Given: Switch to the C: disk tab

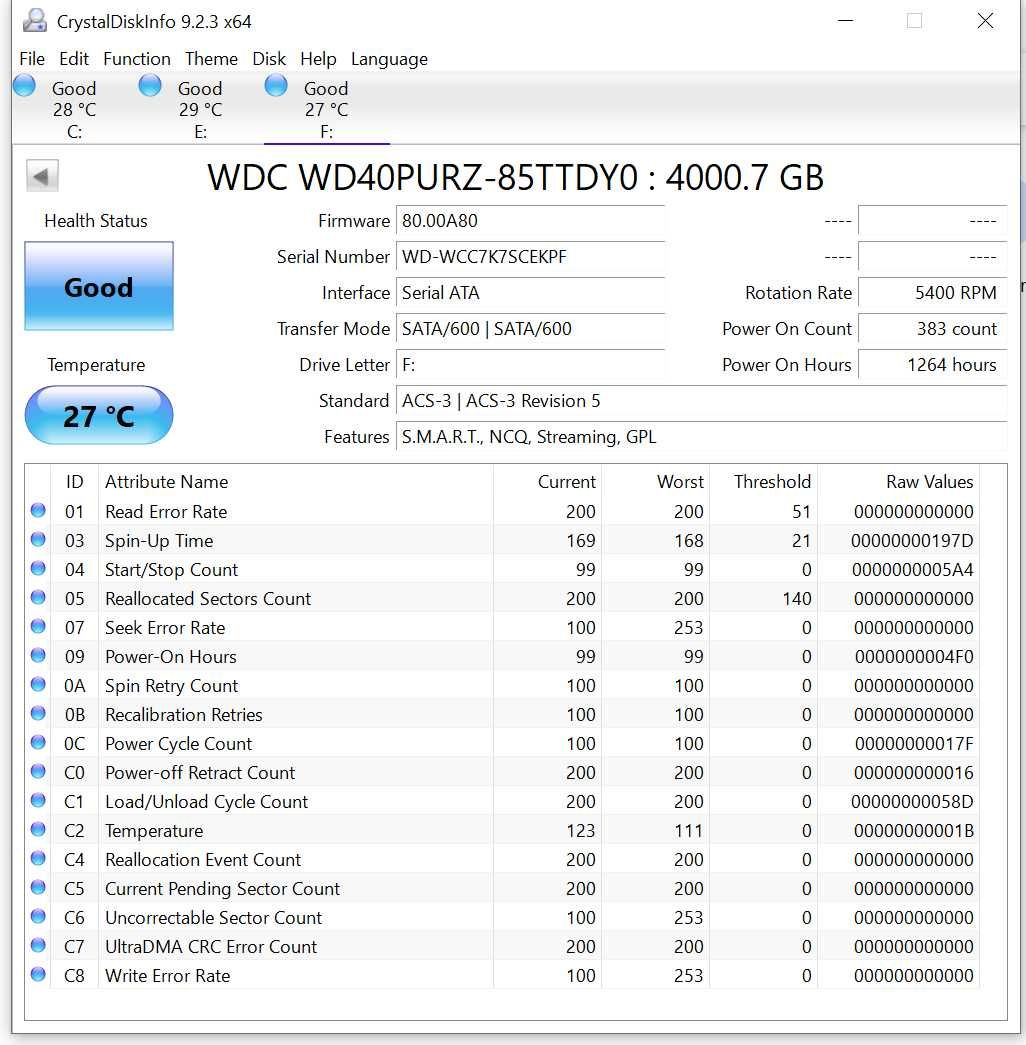Looking at the screenshot, I should coord(75,109).
